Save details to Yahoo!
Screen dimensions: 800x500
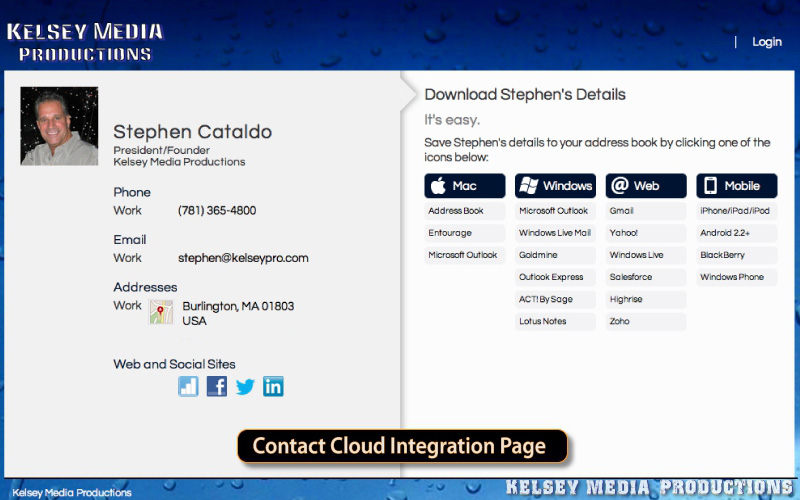pyautogui.click(x=646, y=233)
